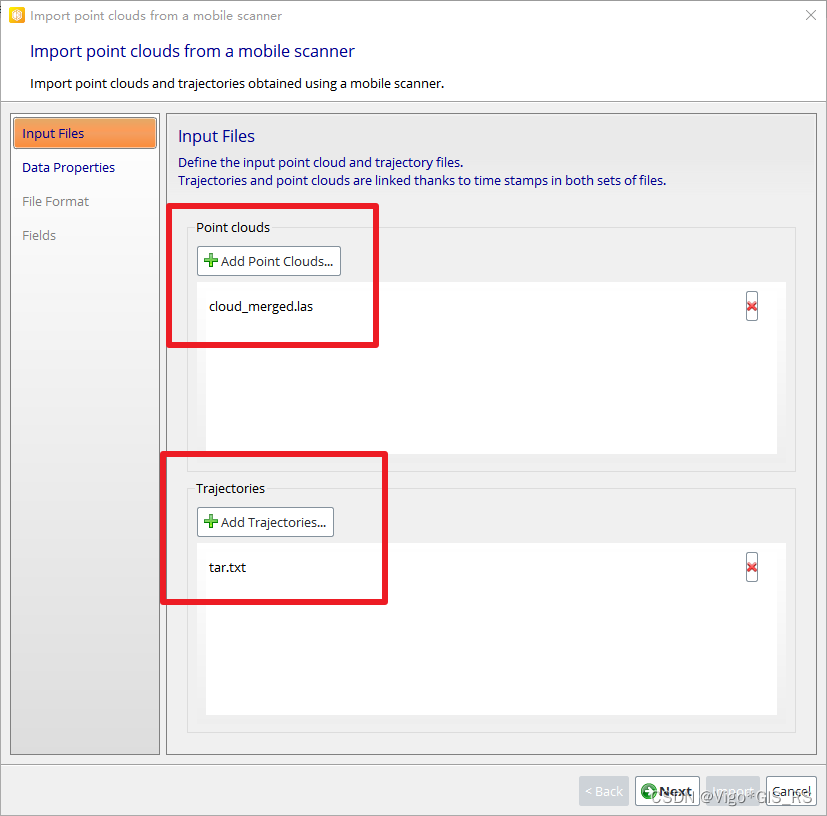Click the disabled Back button

(x=604, y=791)
